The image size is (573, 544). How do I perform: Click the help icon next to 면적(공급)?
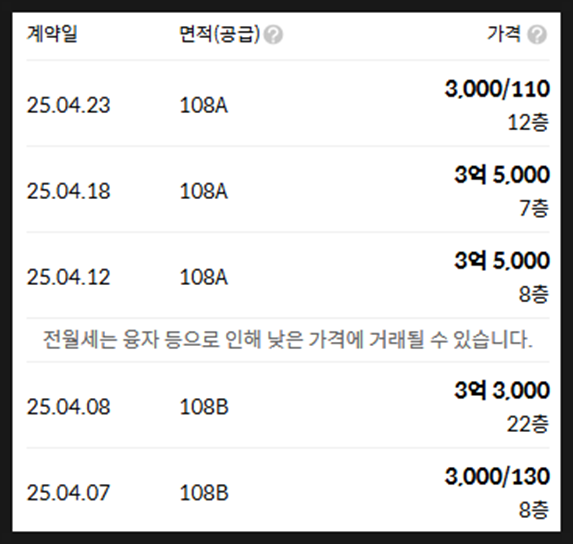pos(273,35)
